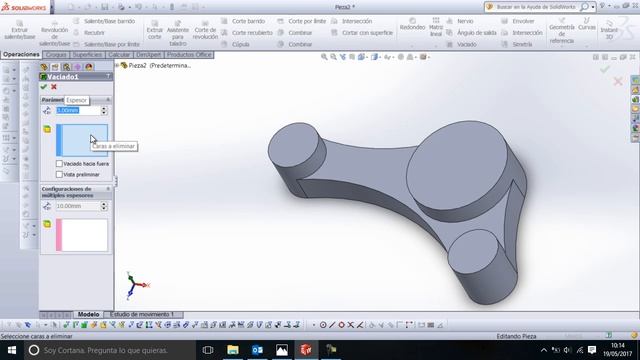Click Cortar con superficie tool
The width and height of the screenshot is (640, 360).
coord(362,33)
